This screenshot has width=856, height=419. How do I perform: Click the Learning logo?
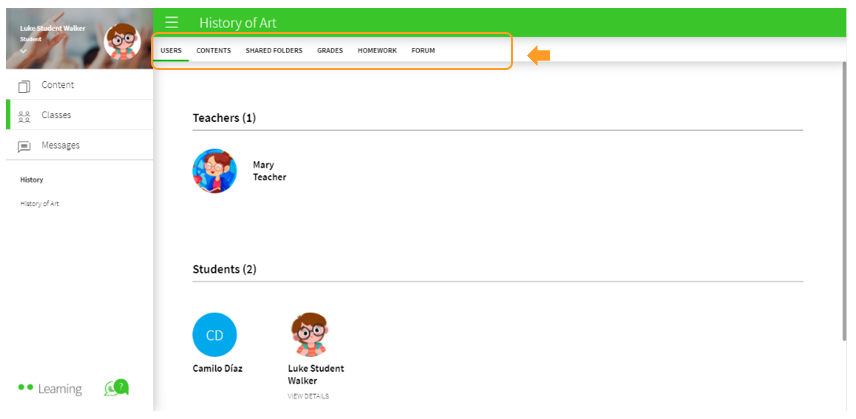(x=50, y=389)
